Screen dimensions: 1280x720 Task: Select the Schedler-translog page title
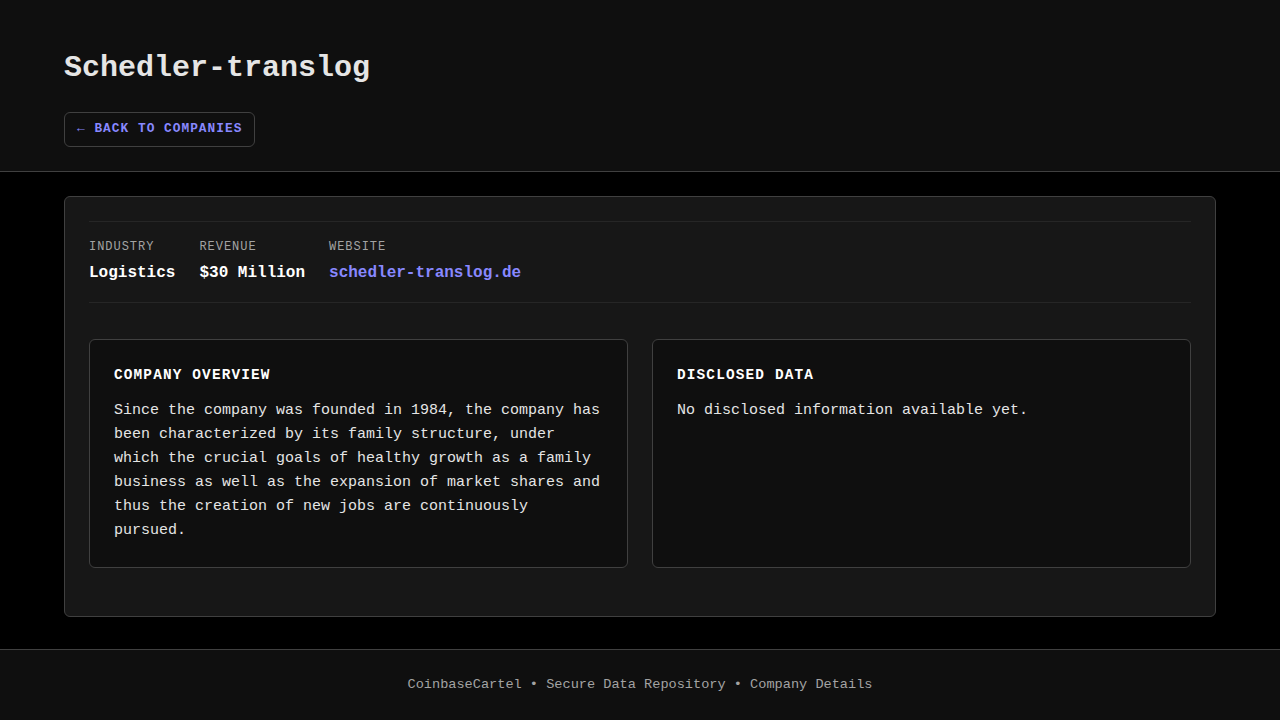(x=217, y=67)
